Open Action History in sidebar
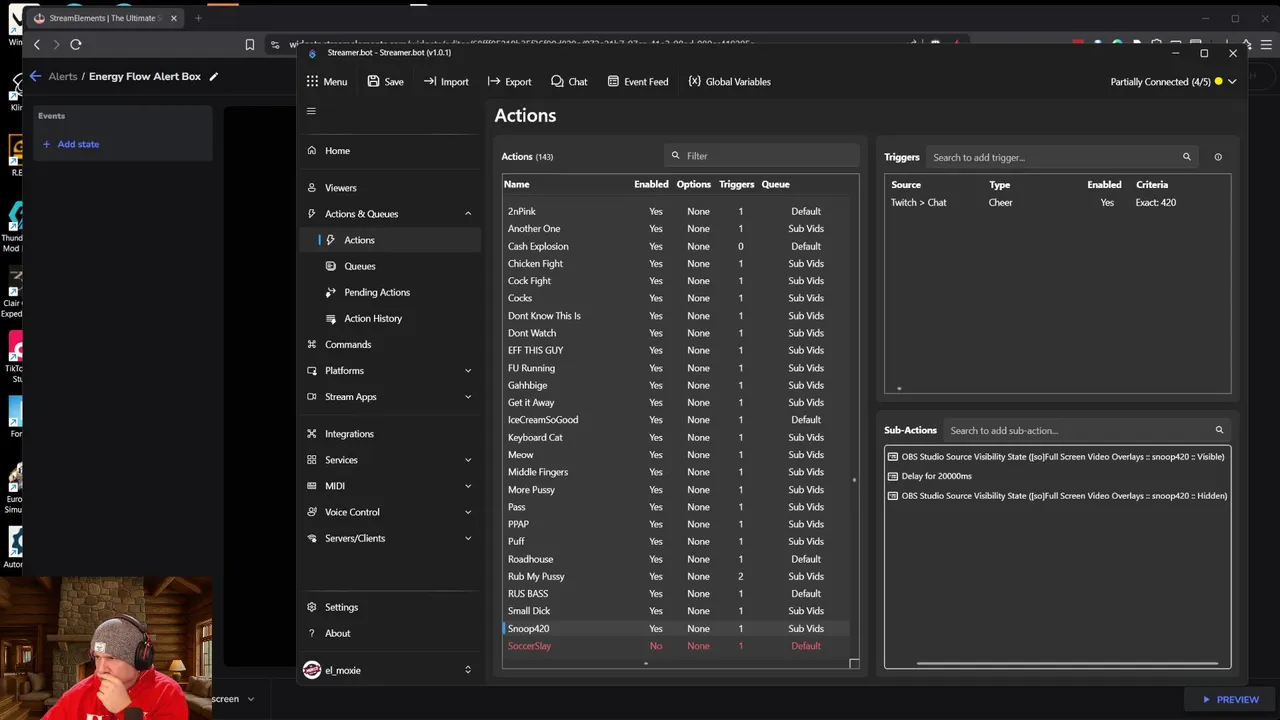Viewport: 1280px width, 720px height. (390, 318)
